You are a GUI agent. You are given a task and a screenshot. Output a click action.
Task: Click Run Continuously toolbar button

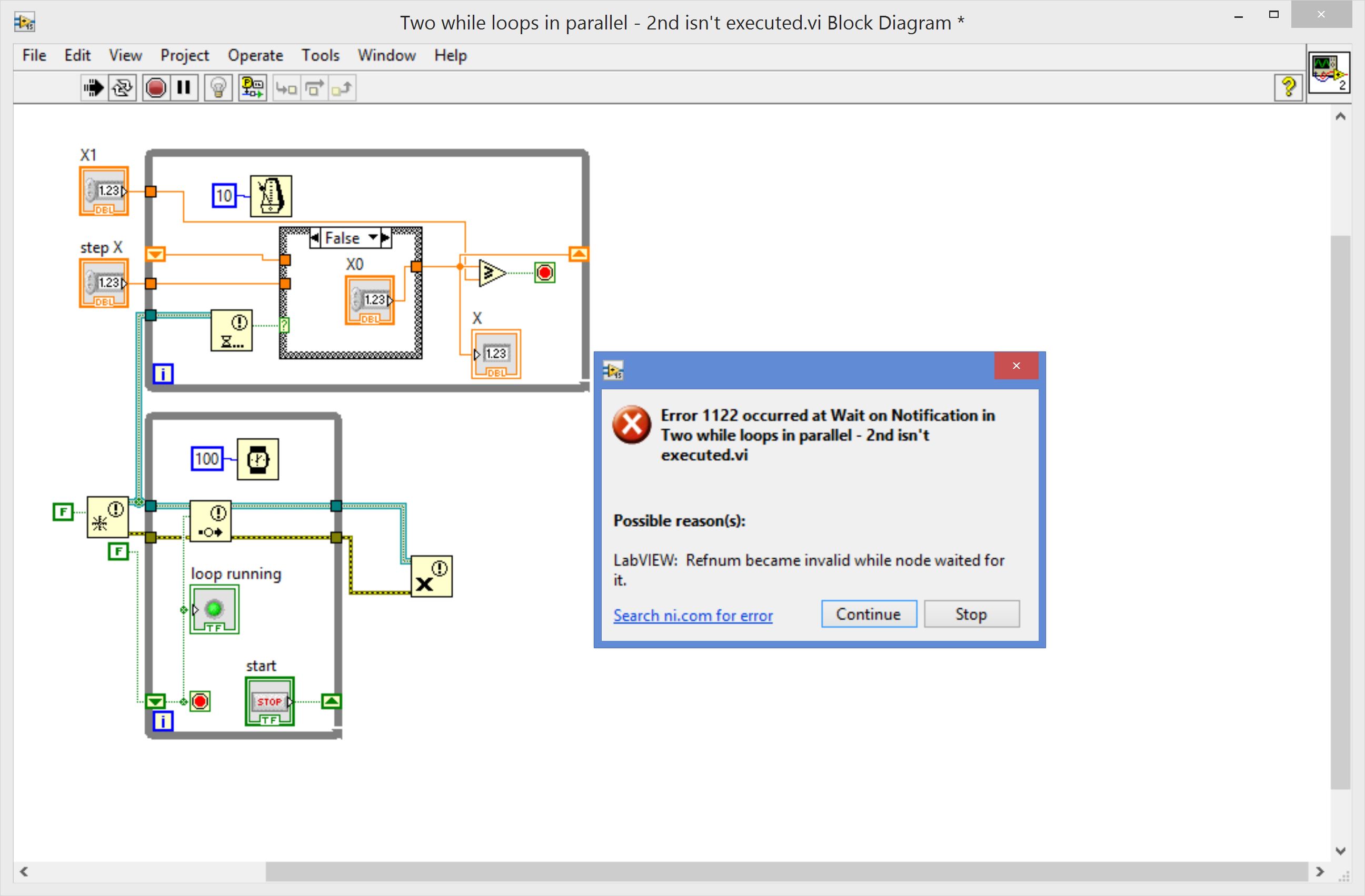click(122, 88)
